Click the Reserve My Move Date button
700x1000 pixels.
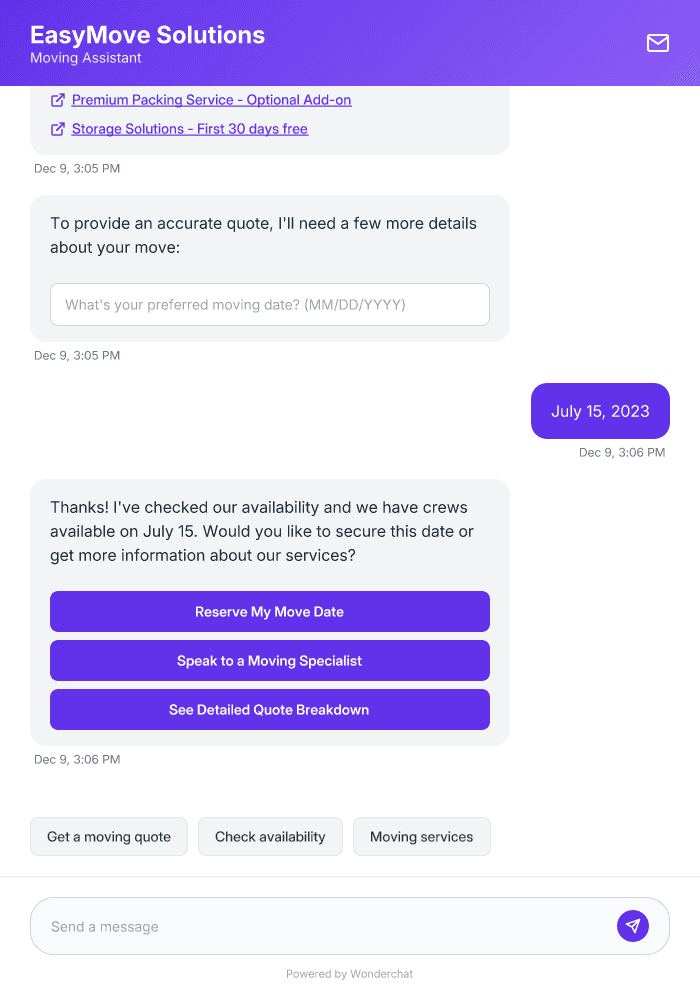click(x=270, y=611)
